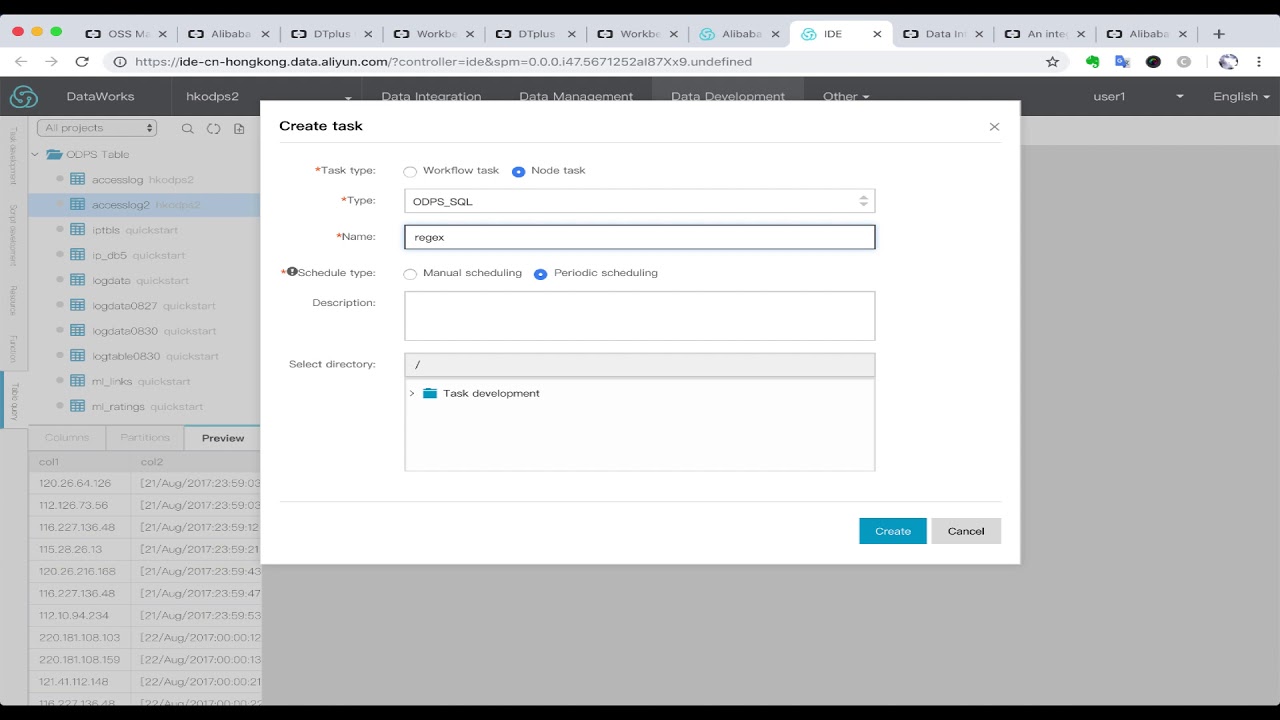This screenshot has height=720, width=1280.
Task: Switch to the OSS browser tab
Action: (x=126, y=34)
